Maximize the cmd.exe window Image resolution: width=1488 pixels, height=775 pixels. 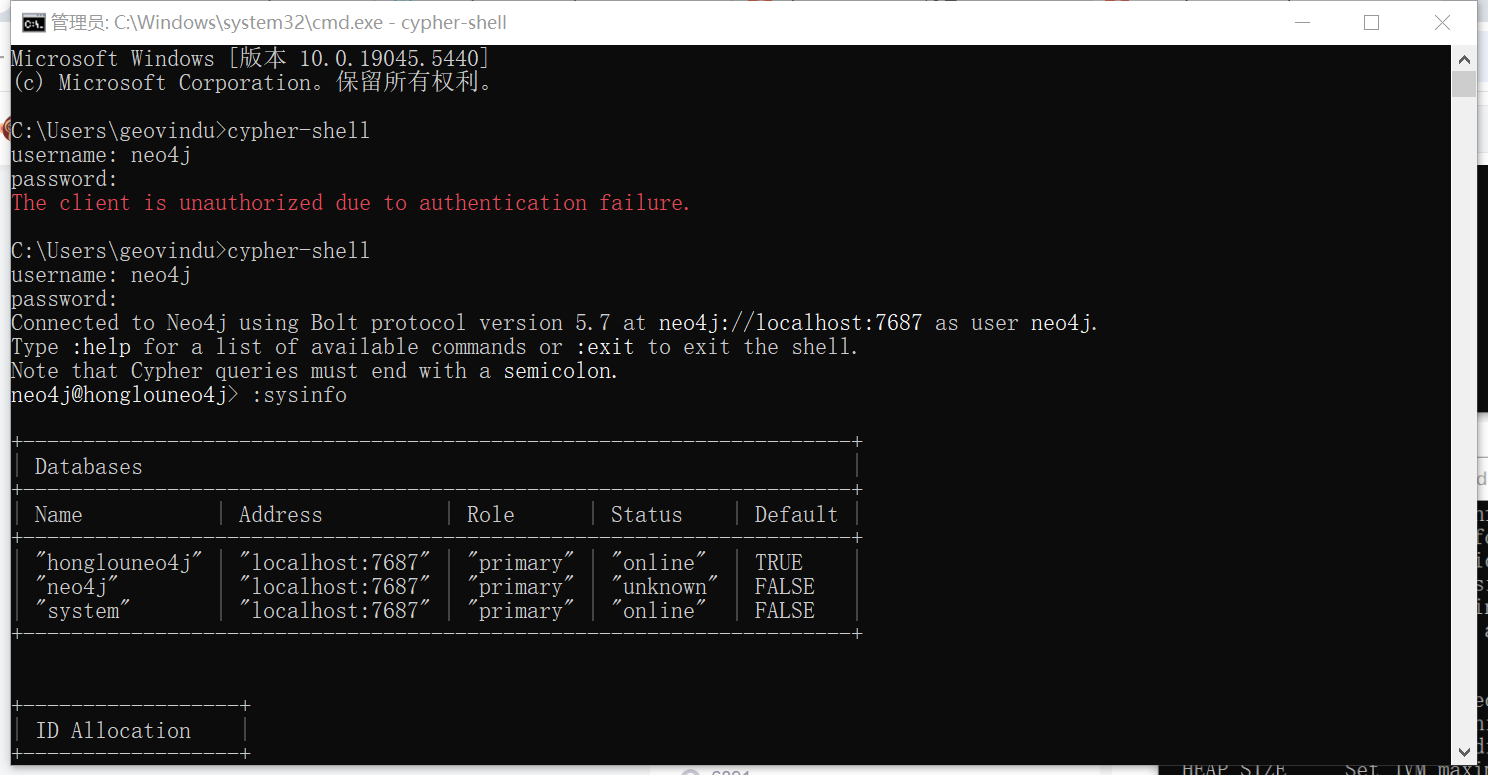coord(1371,22)
